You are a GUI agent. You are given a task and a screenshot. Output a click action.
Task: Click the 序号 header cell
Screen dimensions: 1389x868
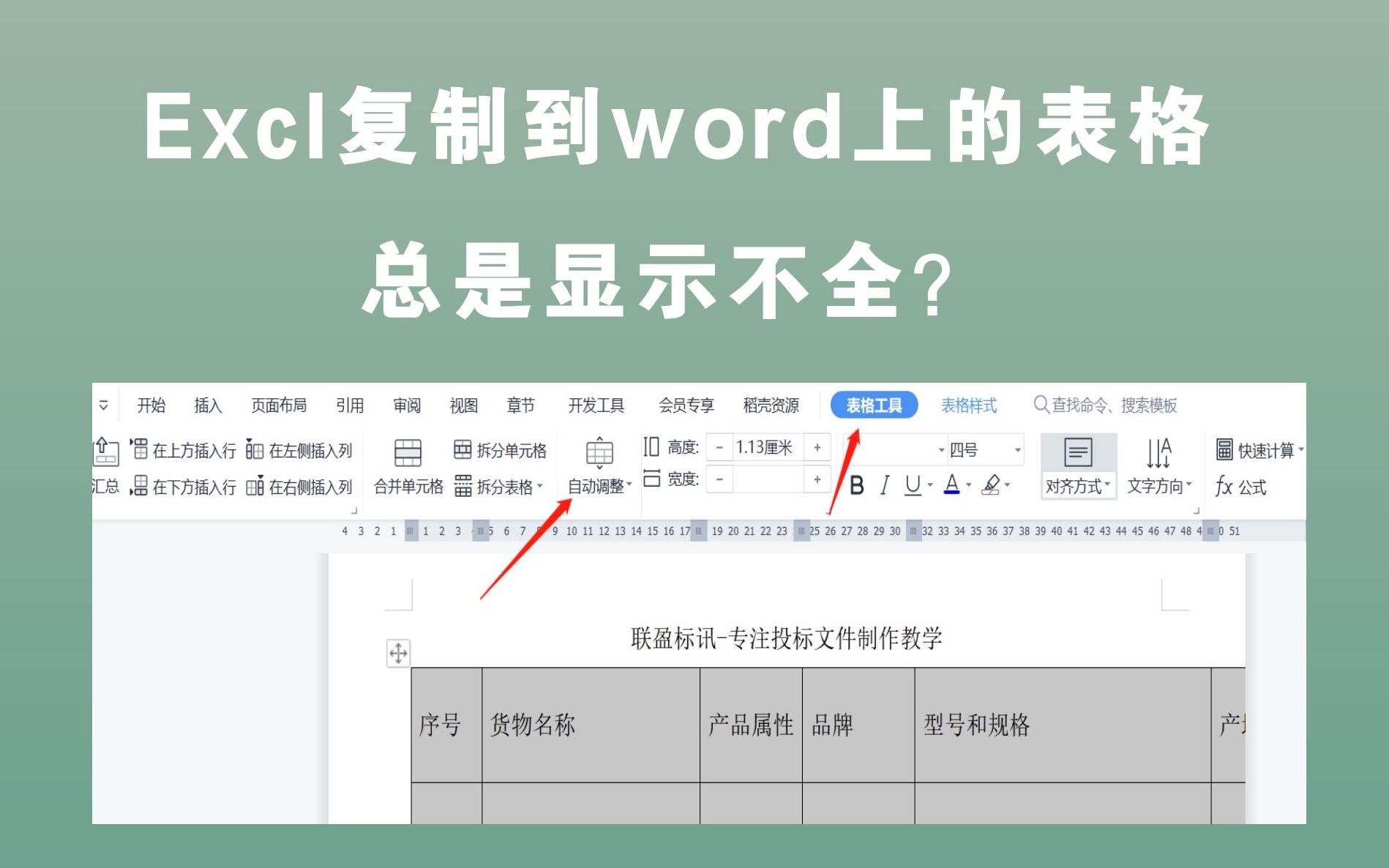(446, 725)
